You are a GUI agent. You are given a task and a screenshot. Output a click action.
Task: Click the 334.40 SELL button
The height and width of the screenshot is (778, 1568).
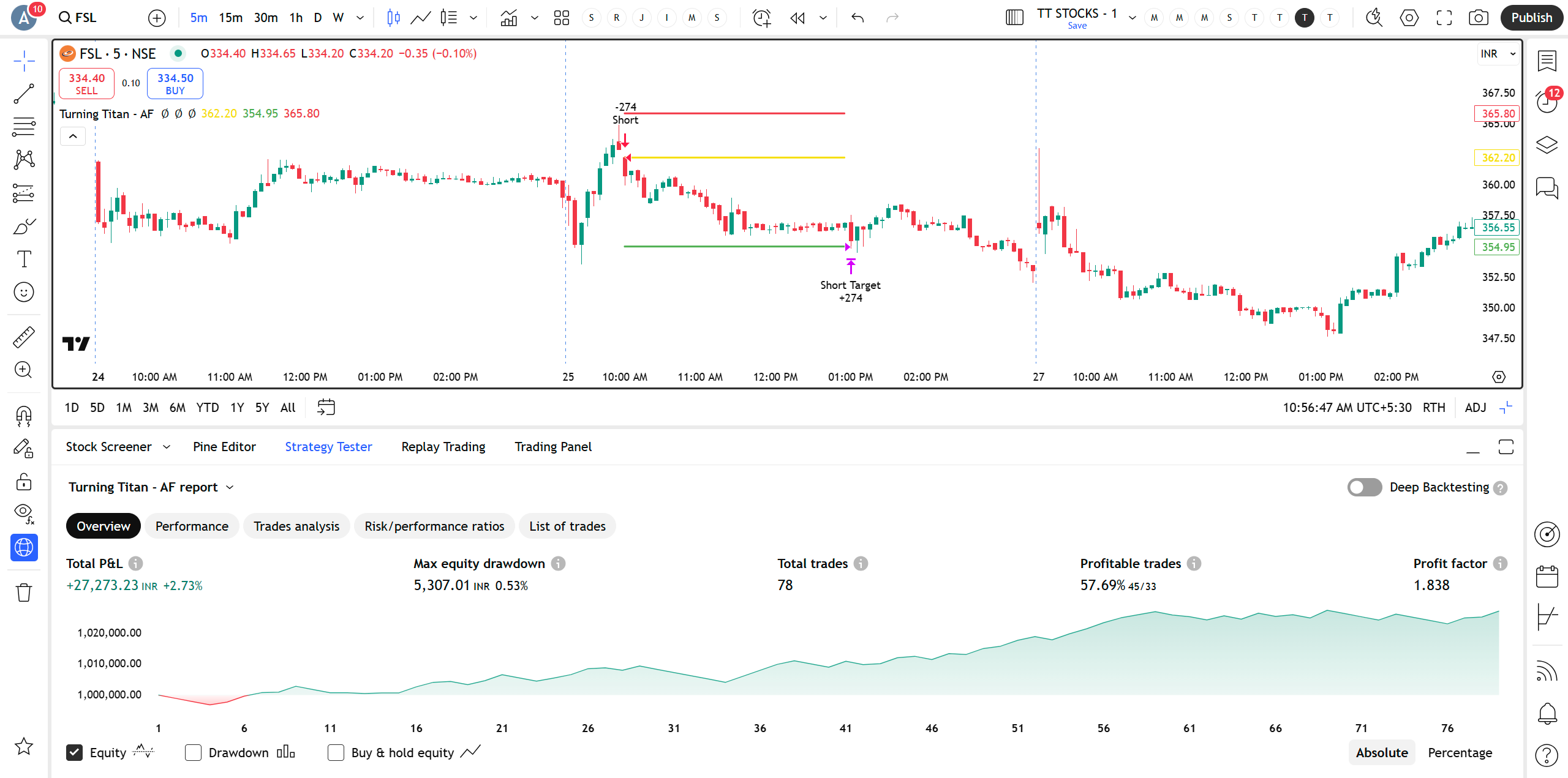pyautogui.click(x=86, y=84)
